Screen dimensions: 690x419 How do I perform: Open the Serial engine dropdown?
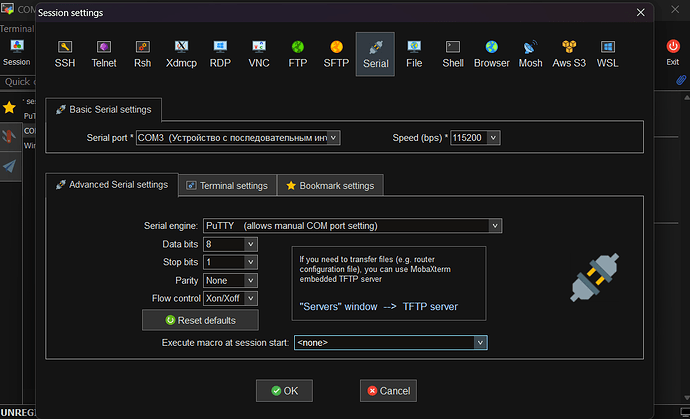tap(352, 226)
